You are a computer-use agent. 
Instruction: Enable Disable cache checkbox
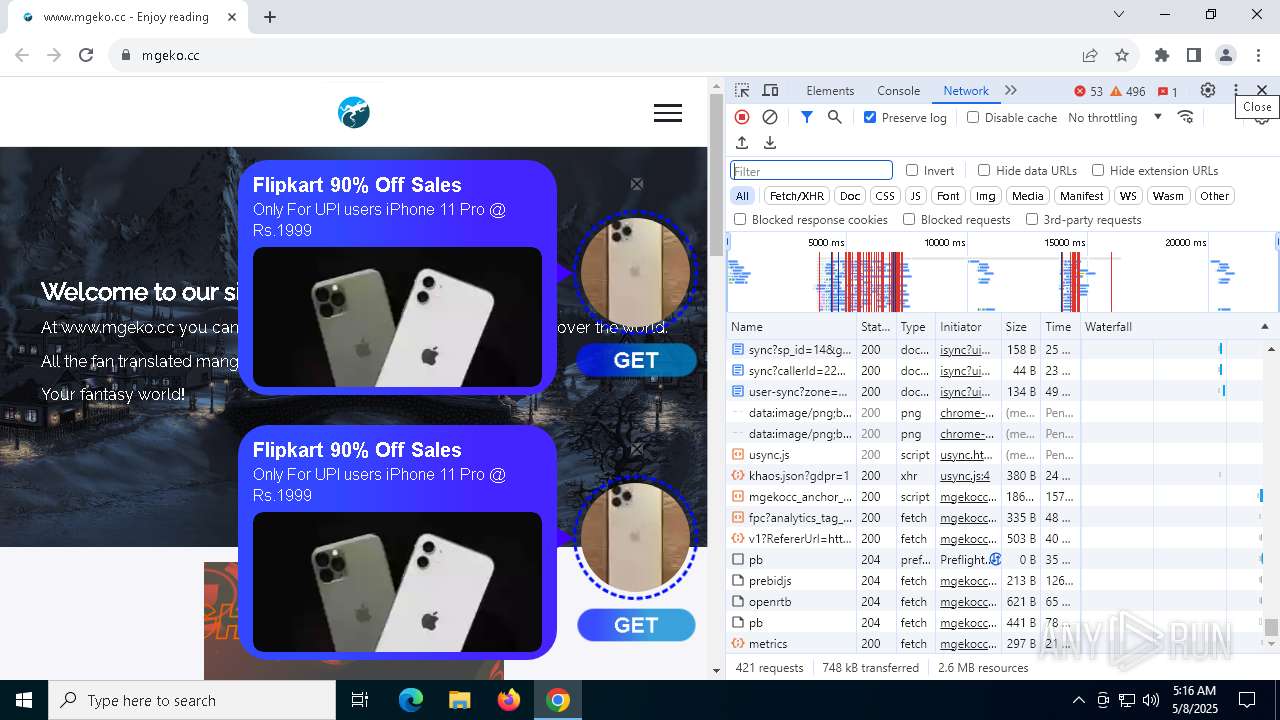pos(973,117)
